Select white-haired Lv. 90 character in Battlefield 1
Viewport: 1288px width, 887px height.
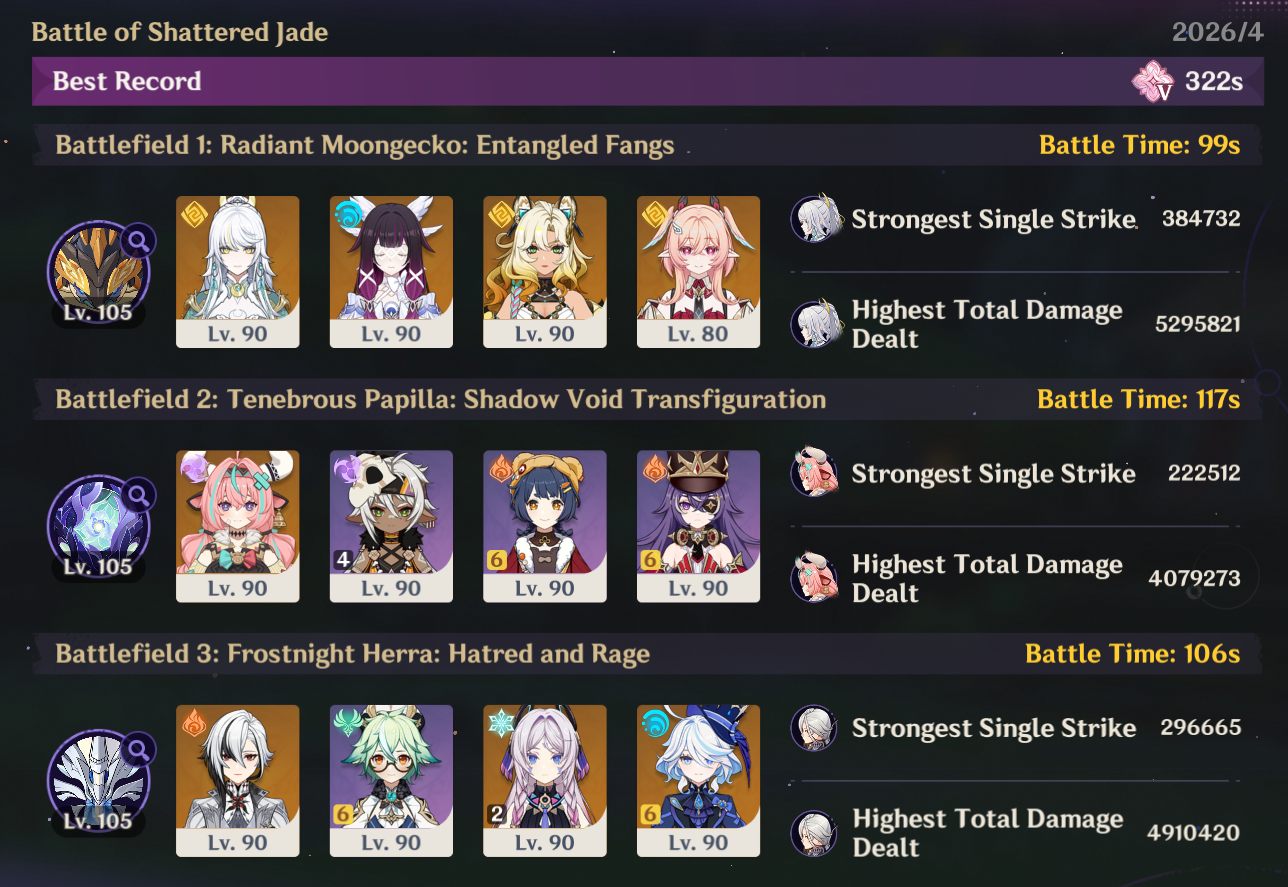click(x=238, y=272)
